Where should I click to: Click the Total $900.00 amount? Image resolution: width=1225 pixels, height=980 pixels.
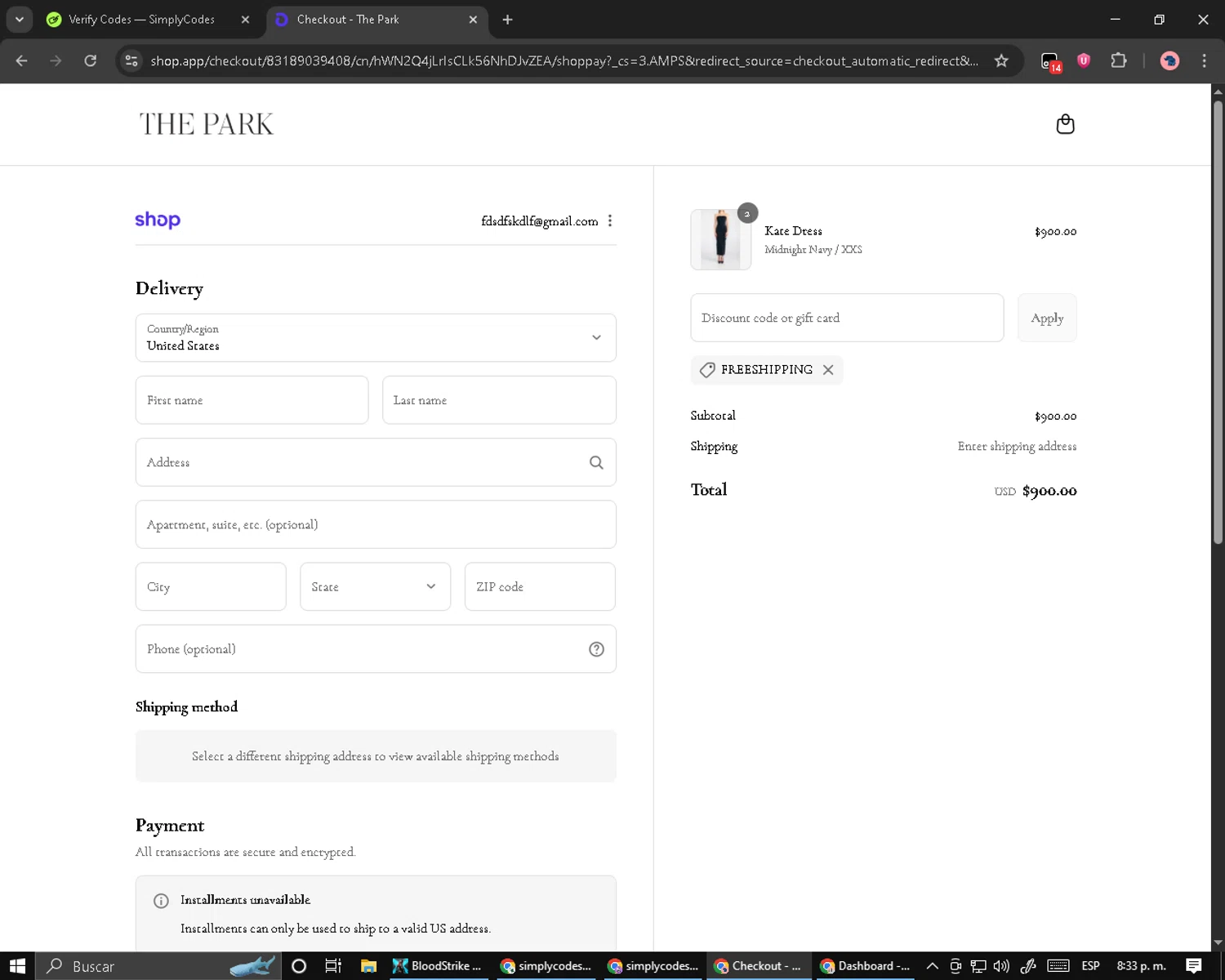point(1049,491)
